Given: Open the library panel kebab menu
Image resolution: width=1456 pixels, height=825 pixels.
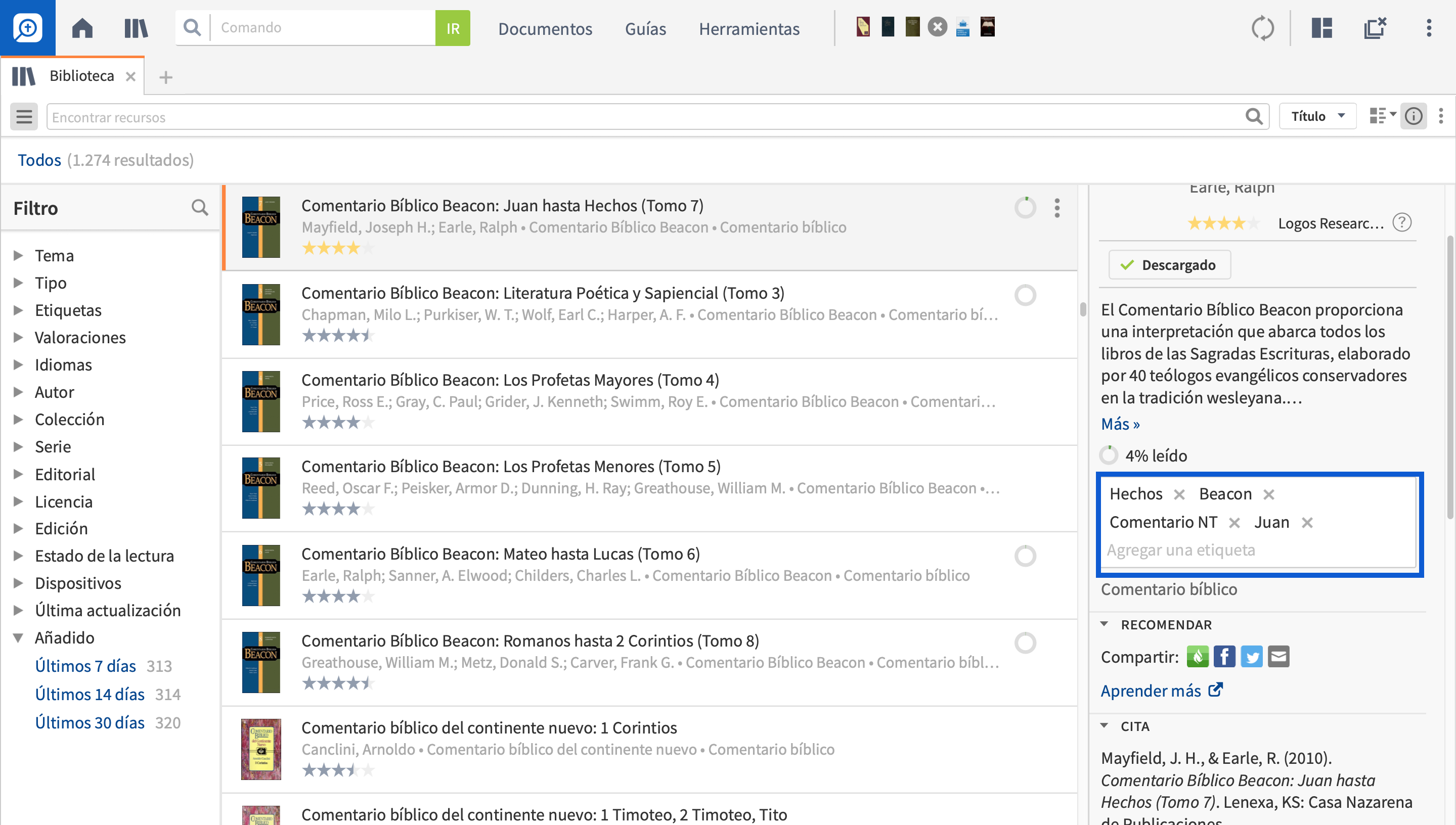Looking at the screenshot, I should 1441,116.
